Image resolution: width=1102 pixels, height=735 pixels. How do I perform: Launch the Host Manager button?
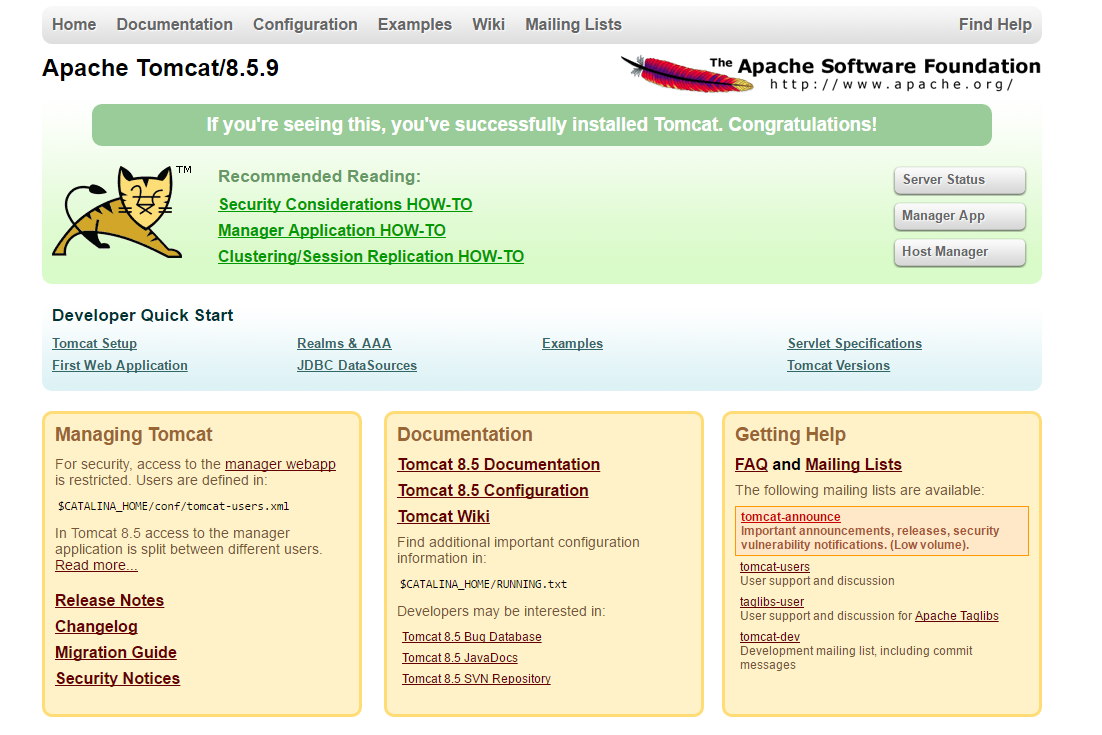tap(959, 252)
